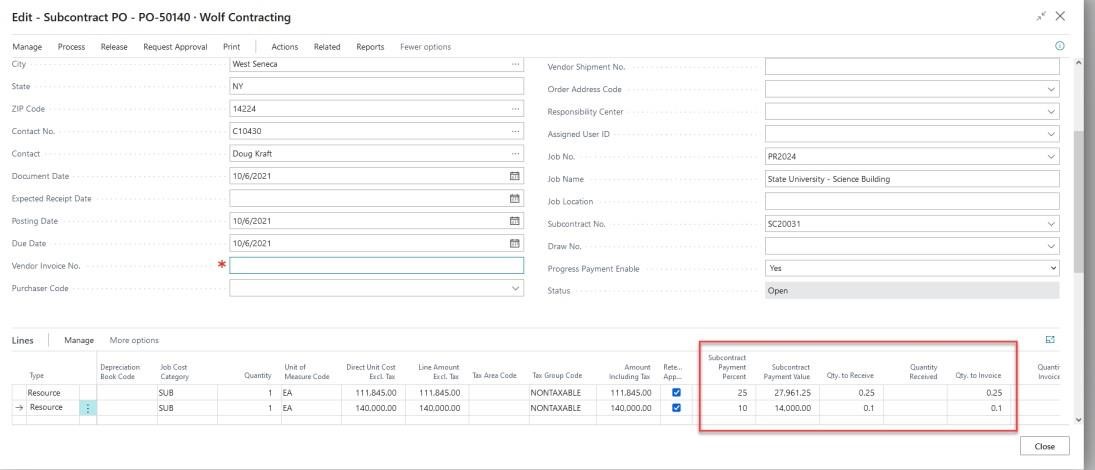Open the Document Date calendar picker

tap(515, 176)
